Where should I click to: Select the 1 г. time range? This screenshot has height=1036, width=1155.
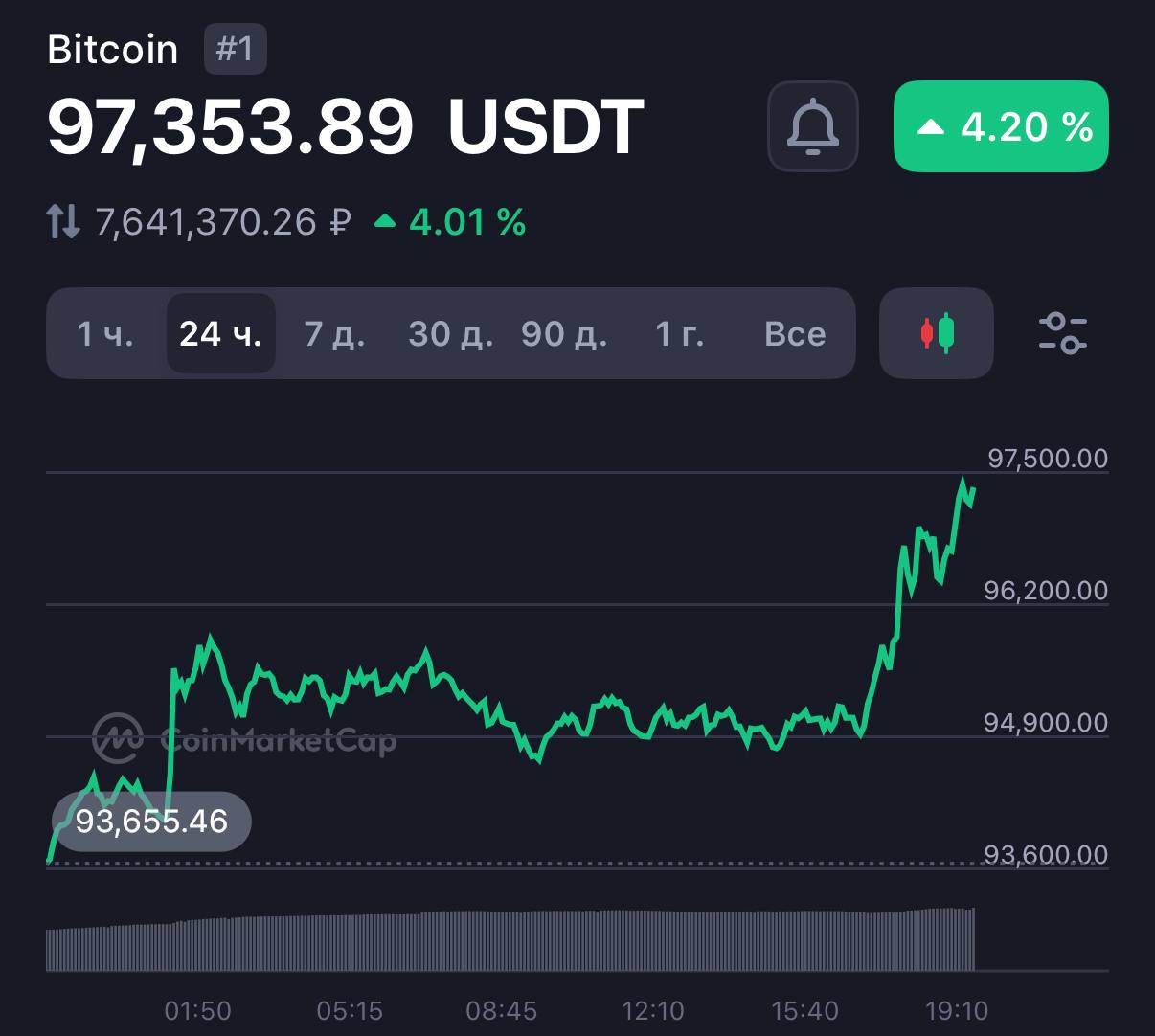click(680, 334)
